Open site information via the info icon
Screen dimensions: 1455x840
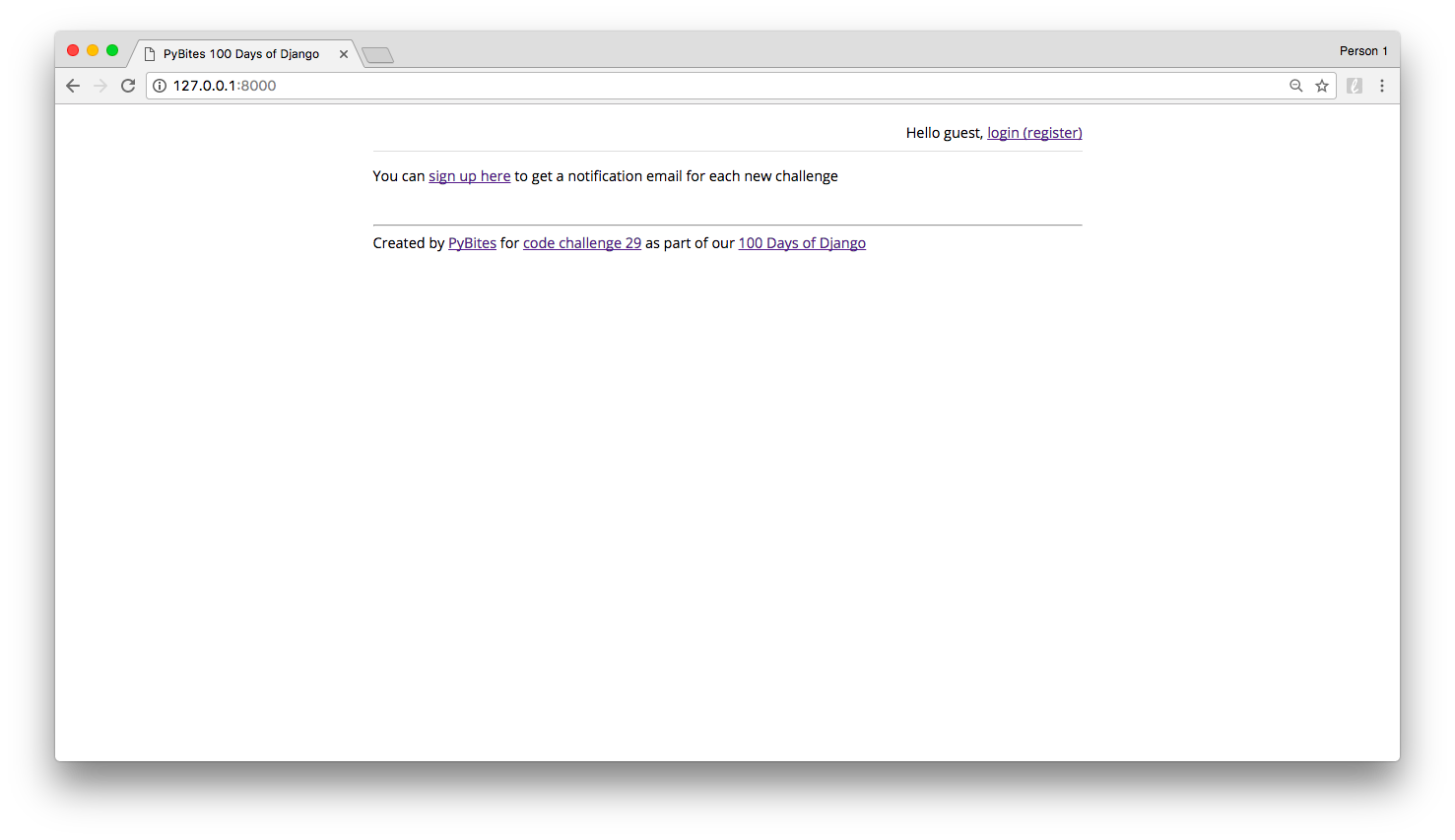pos(160,86)
